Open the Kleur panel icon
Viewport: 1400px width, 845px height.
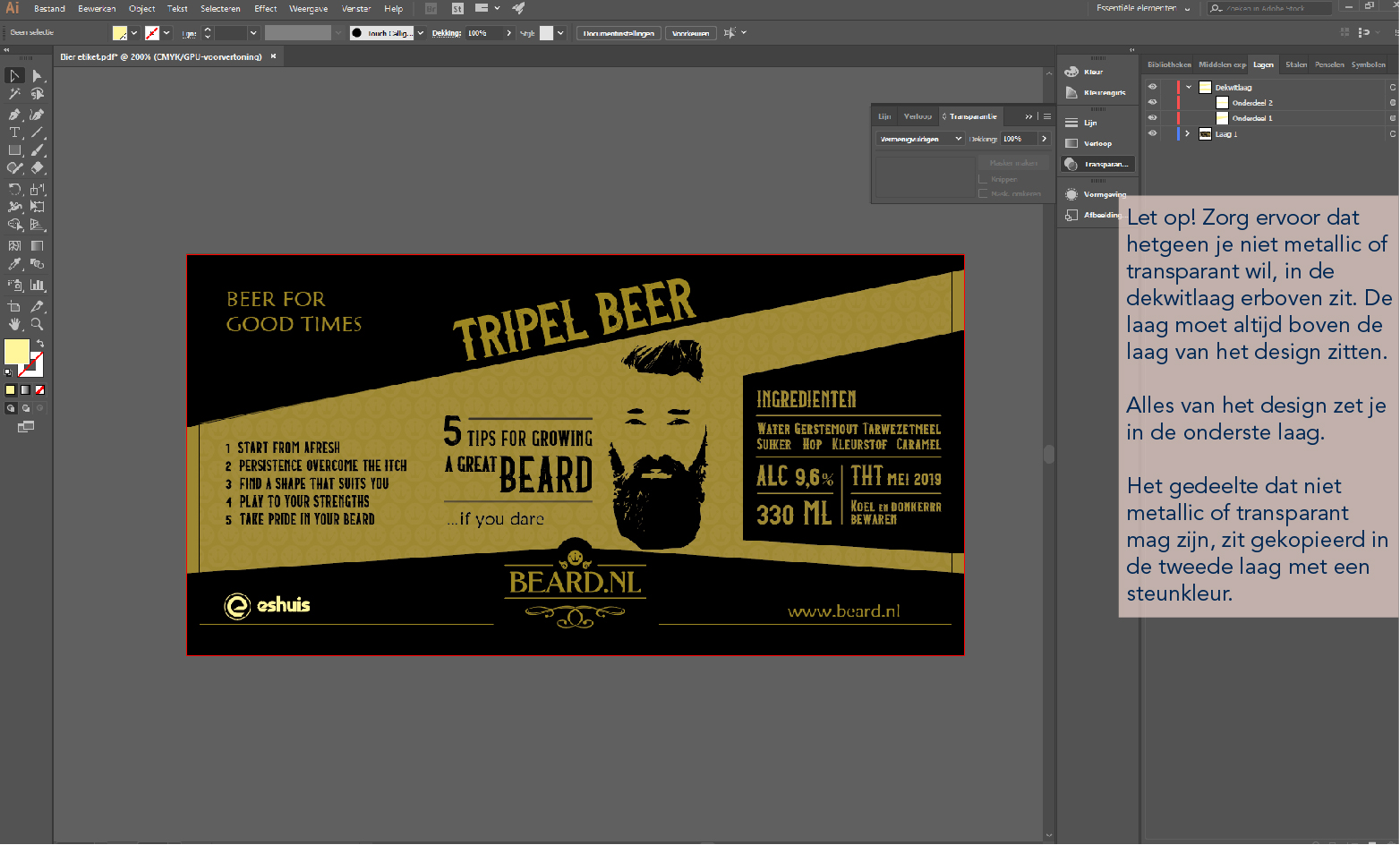tap(1071, 72)
